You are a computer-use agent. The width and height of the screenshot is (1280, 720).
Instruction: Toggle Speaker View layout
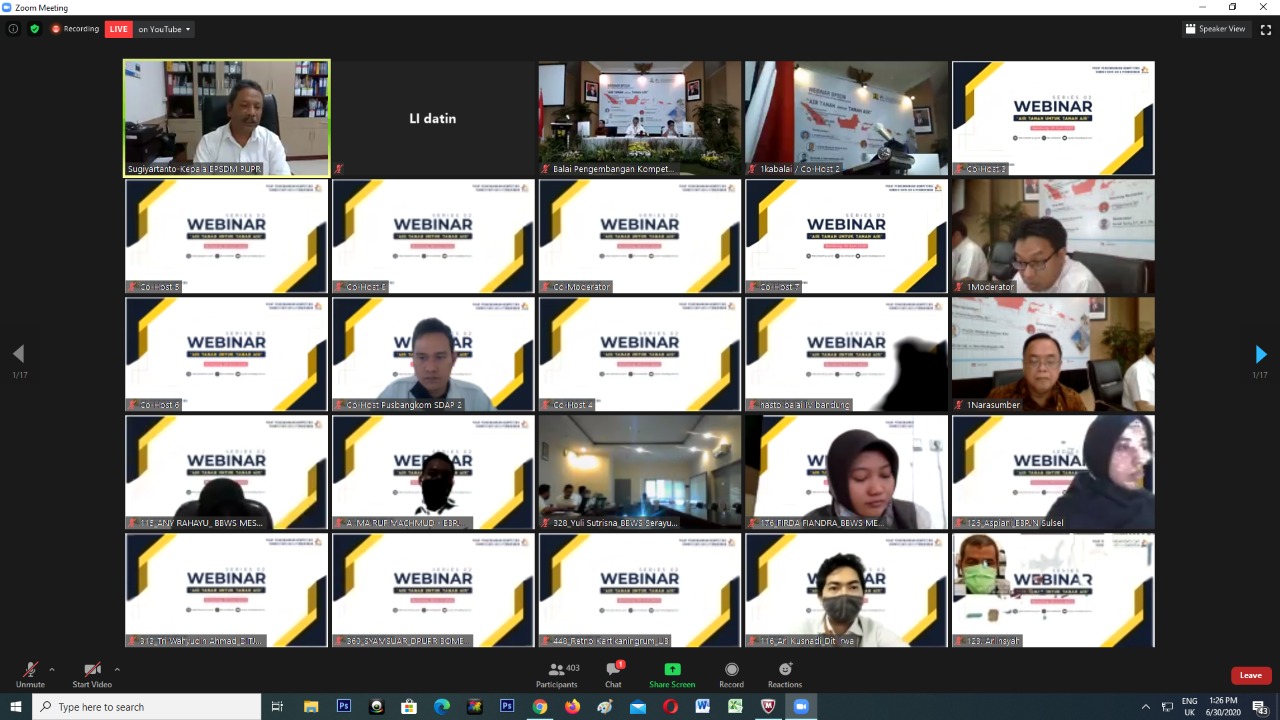point(1215,29)
